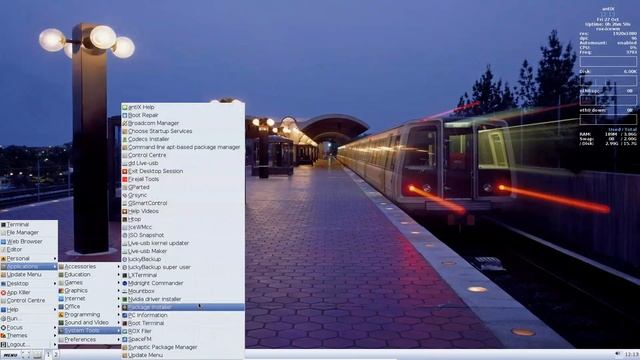Launch Editor from the main menu

point(29,249)
